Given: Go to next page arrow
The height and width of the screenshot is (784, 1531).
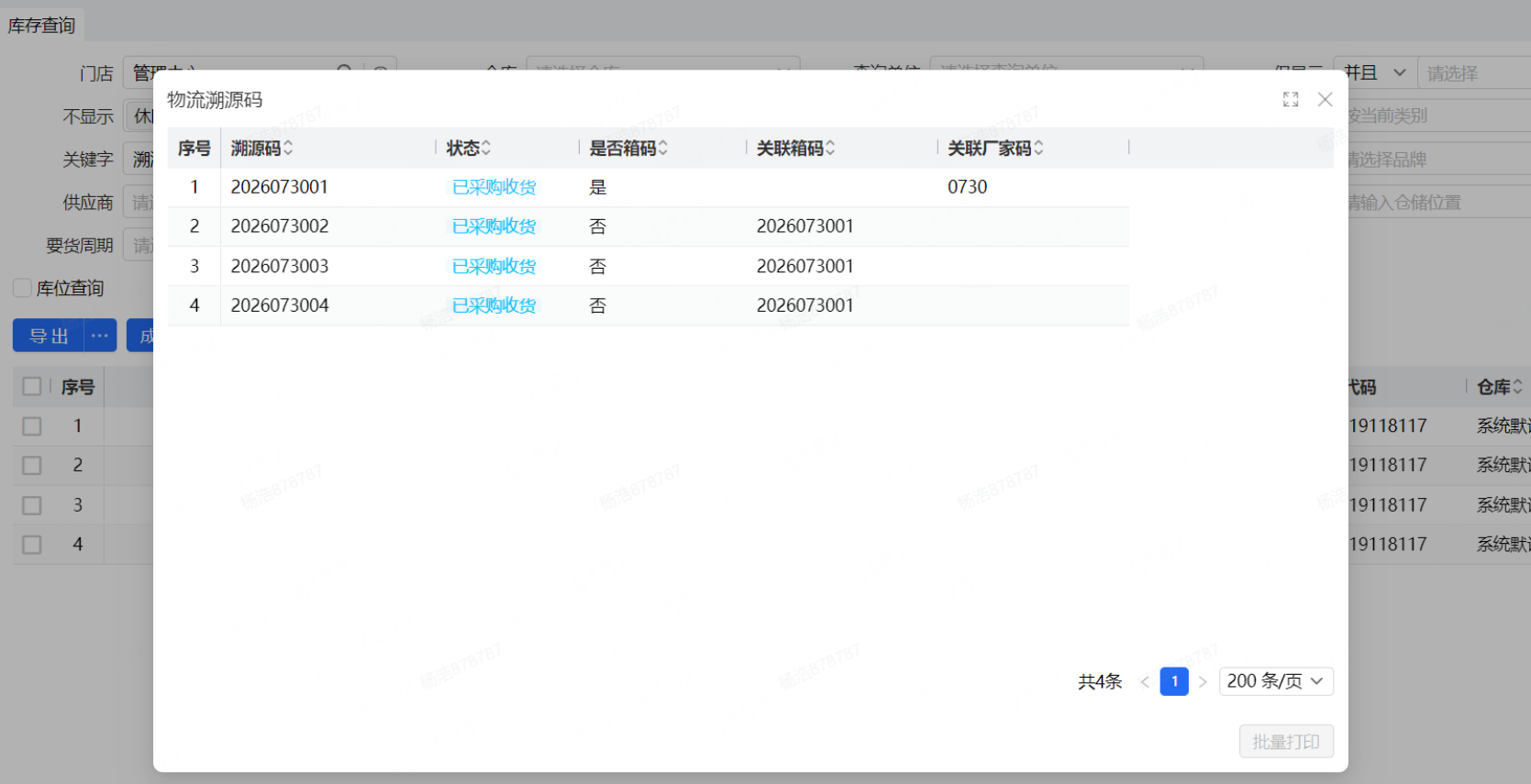Looking at the screenshot, I should point(1203,681).
